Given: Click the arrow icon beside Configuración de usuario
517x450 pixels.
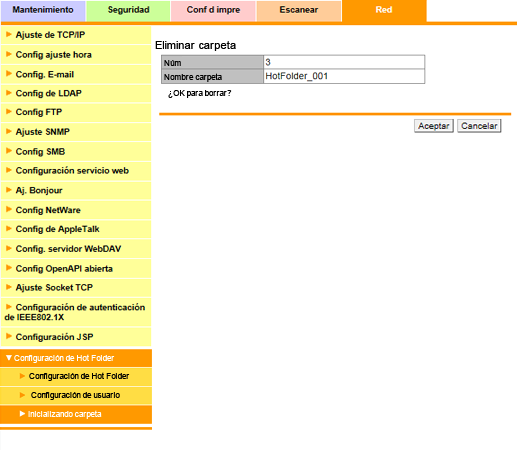Looking at the screenshot, I should point(22,395).
